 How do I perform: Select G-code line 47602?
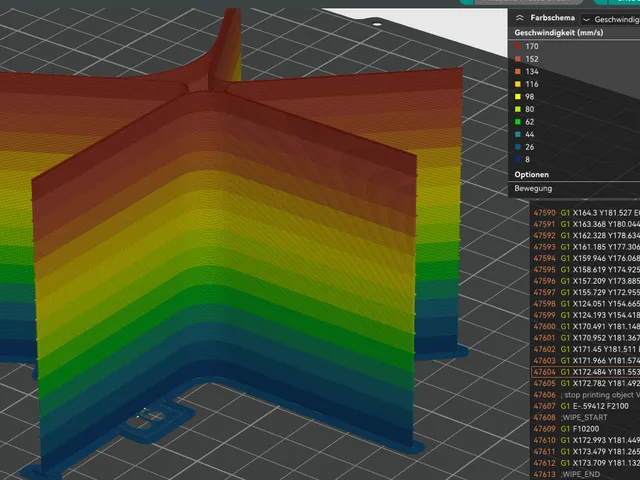click(586, 349)
